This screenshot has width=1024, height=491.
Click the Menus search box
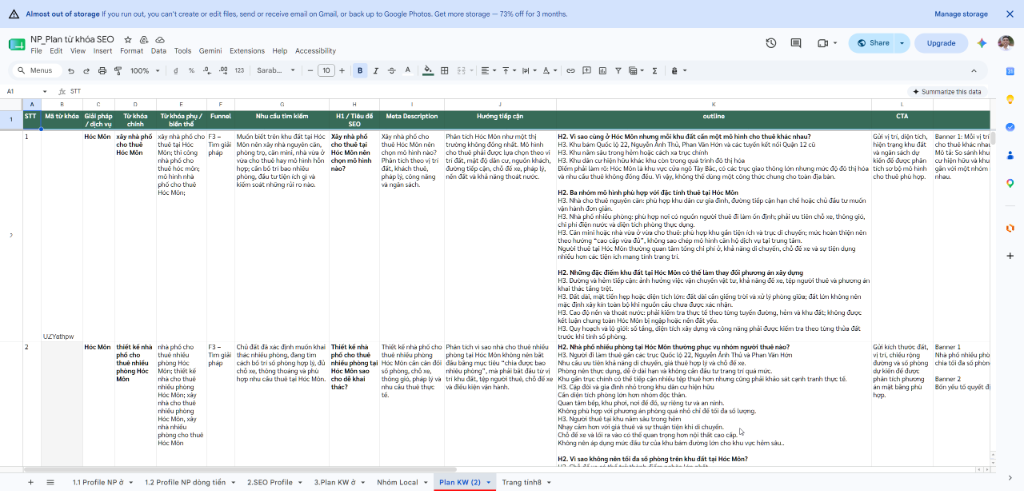[37, 71]
